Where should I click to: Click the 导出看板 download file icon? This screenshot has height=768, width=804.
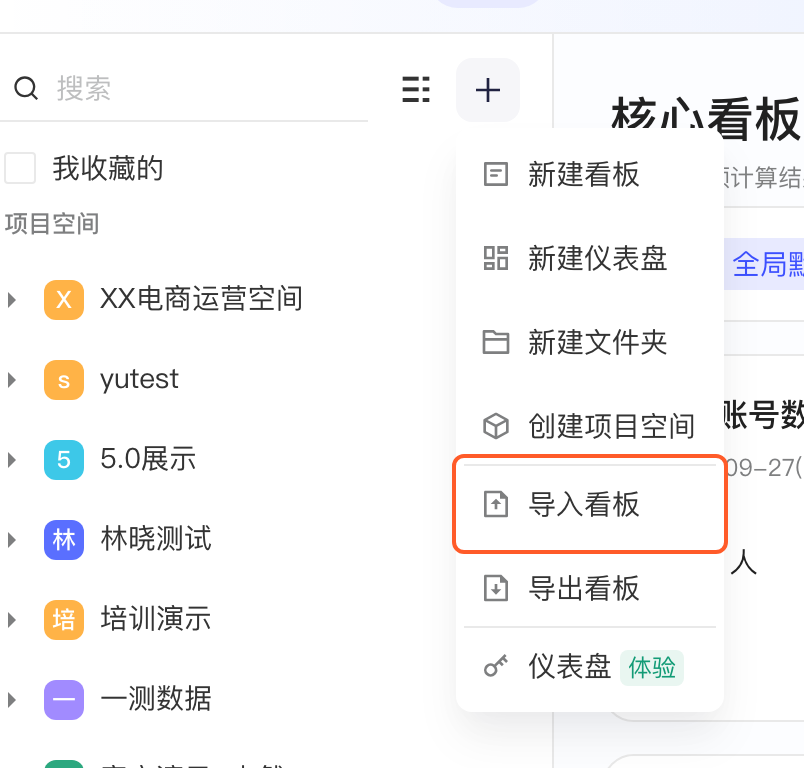[x=496, y=588]
